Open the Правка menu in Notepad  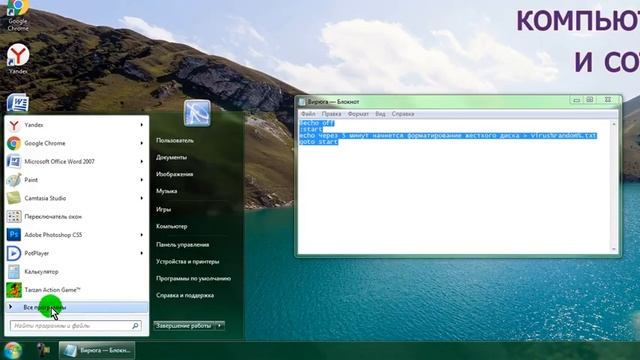click(x=331, y=114)
